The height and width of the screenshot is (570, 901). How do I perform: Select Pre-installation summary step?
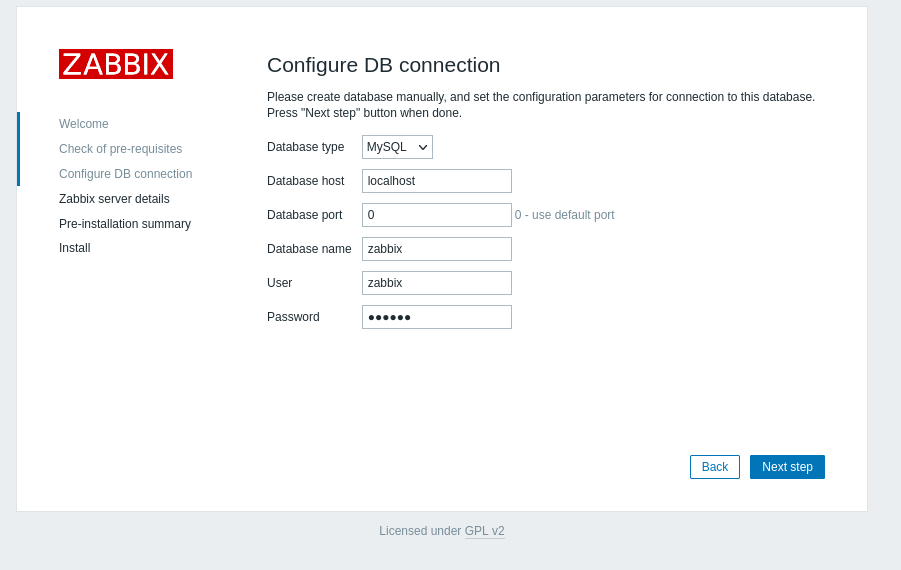tap(125, 224)
